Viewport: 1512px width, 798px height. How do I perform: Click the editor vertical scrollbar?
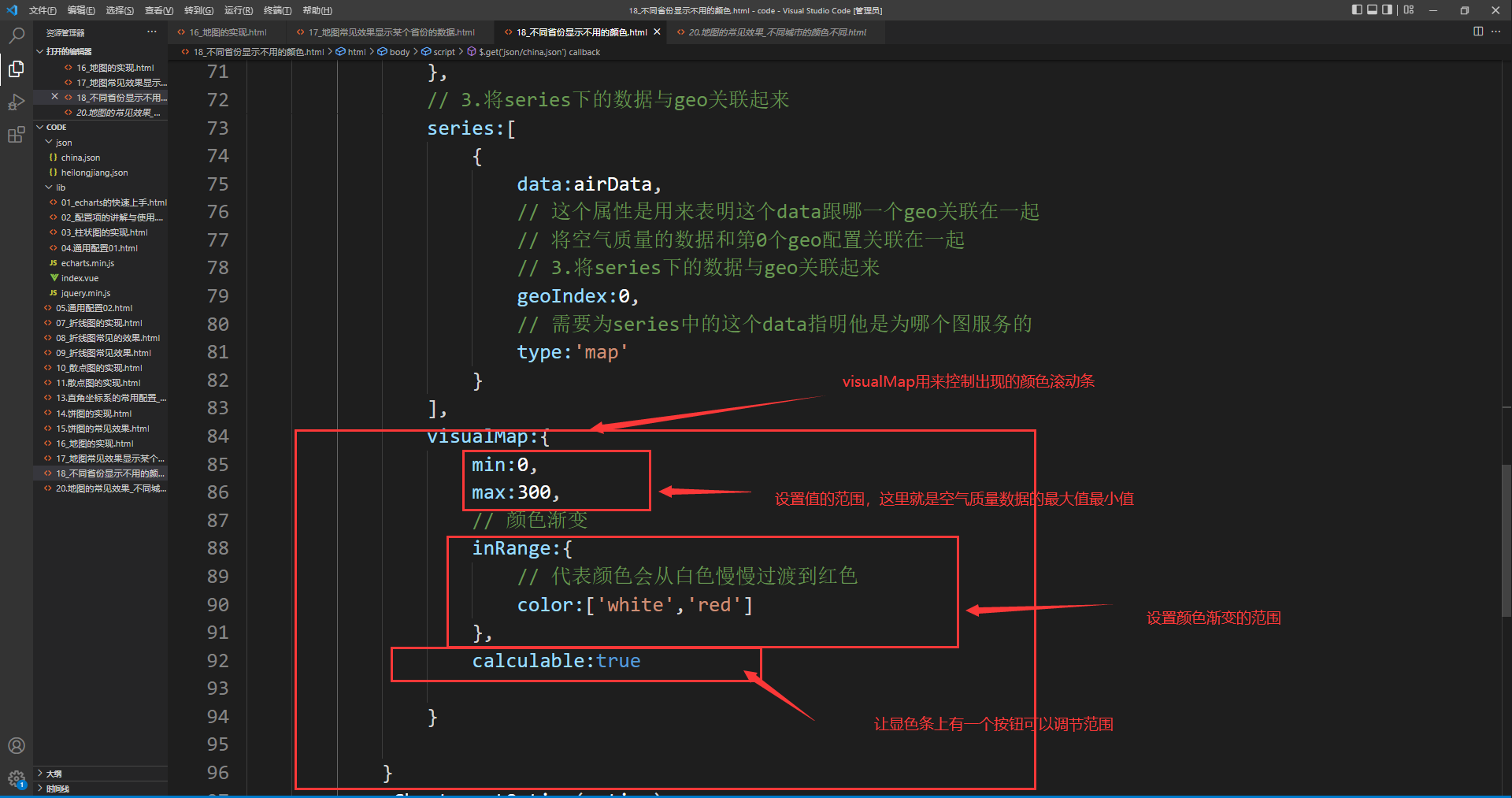[x=1506, y=540]
